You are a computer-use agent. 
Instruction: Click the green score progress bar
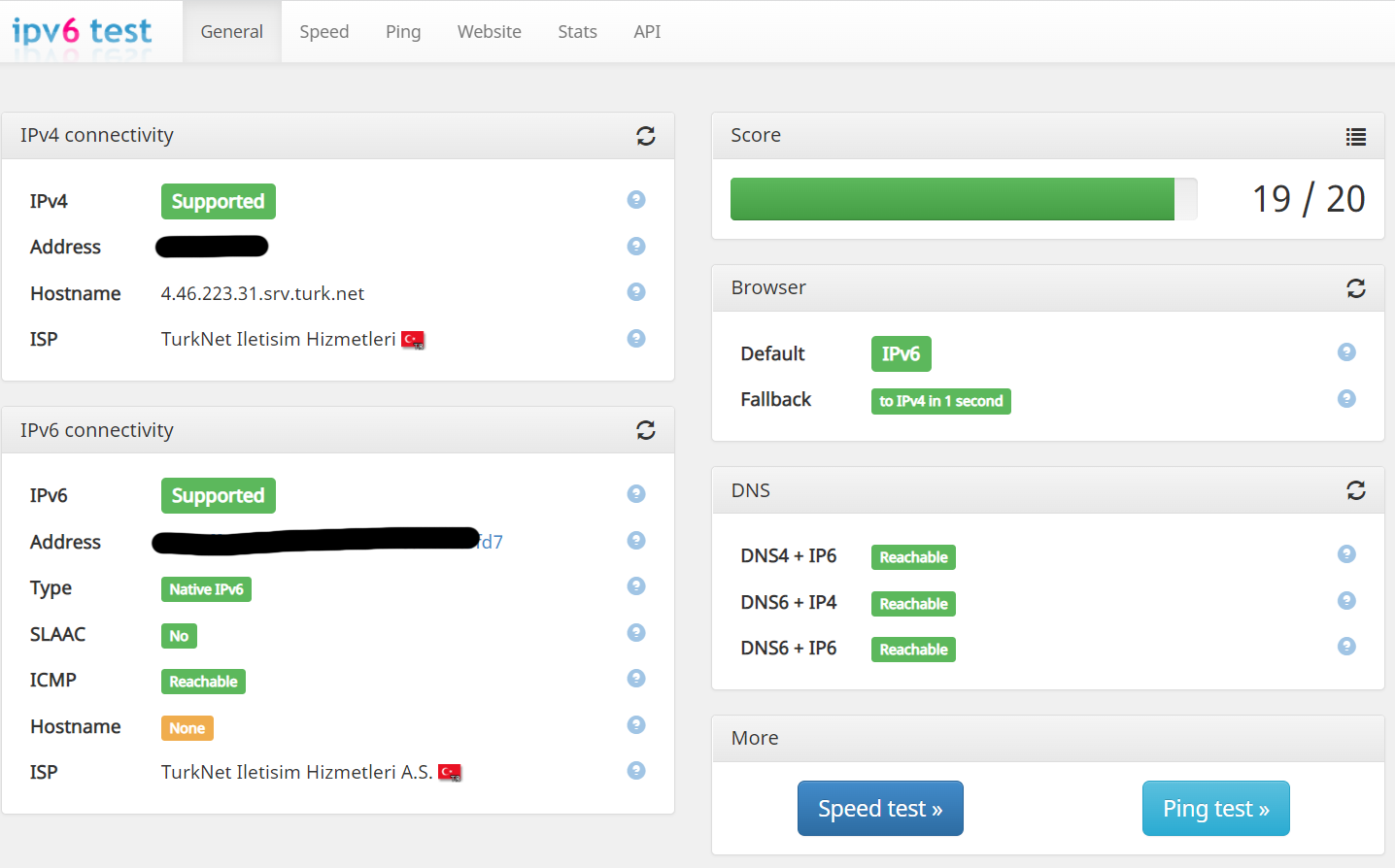click(952, 199)
